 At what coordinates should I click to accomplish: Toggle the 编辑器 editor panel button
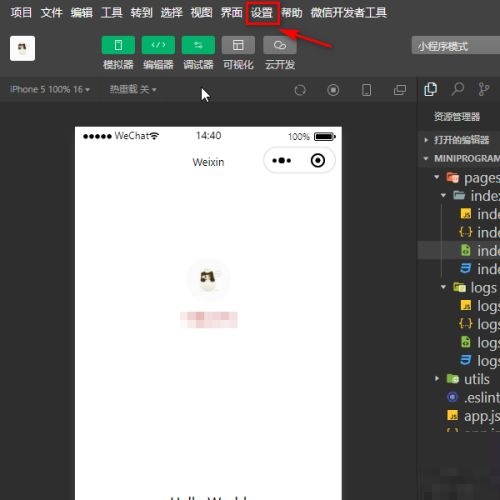(x=158, y=45)
